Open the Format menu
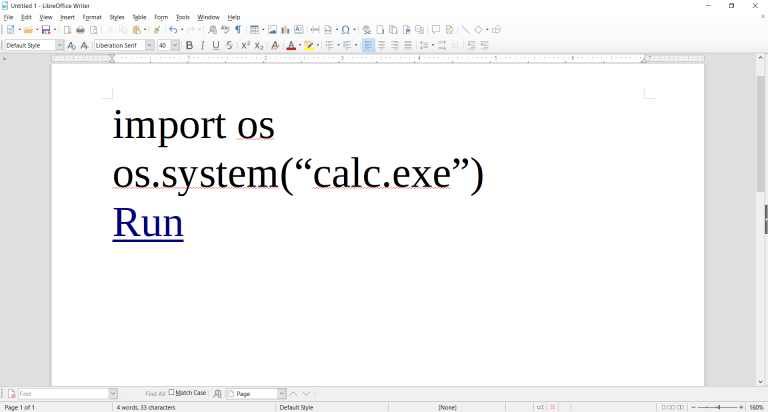Screen dimensions: 768x412 coord(92,17)
